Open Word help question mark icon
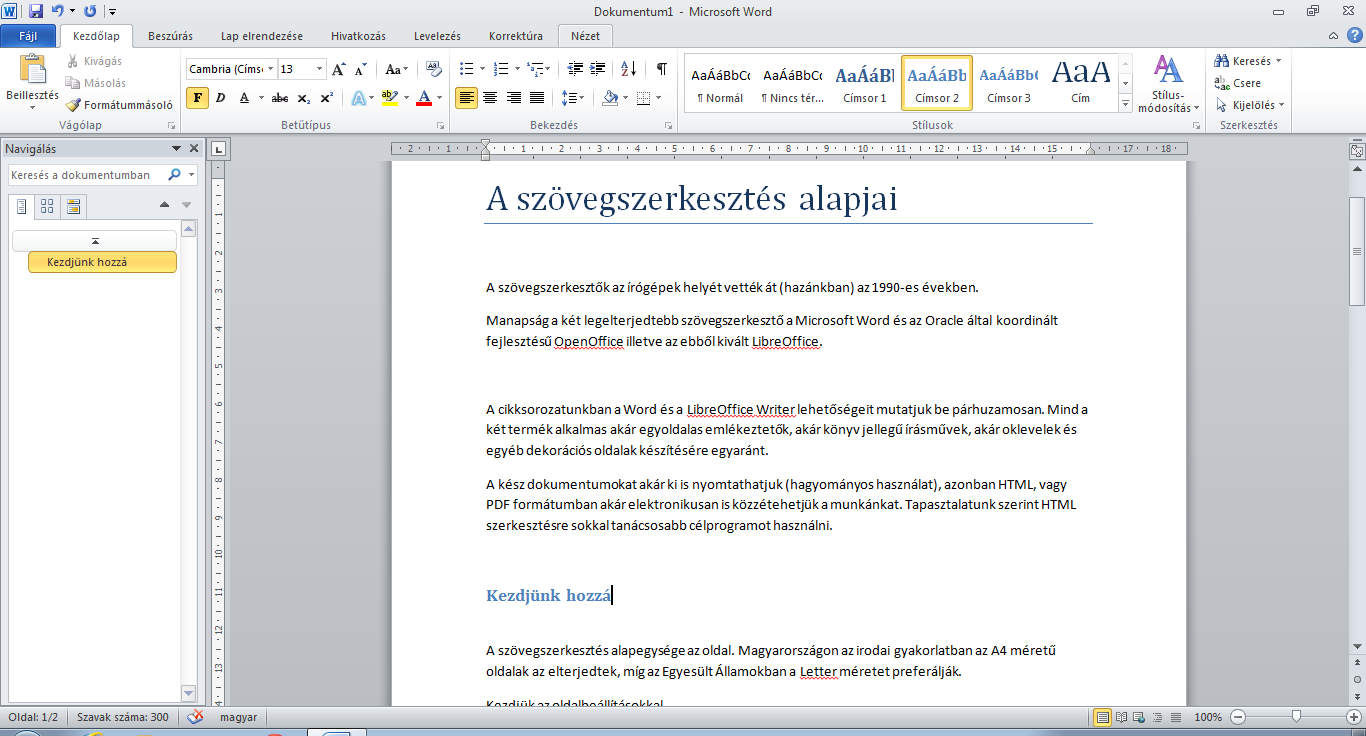 click(1354, 36)
